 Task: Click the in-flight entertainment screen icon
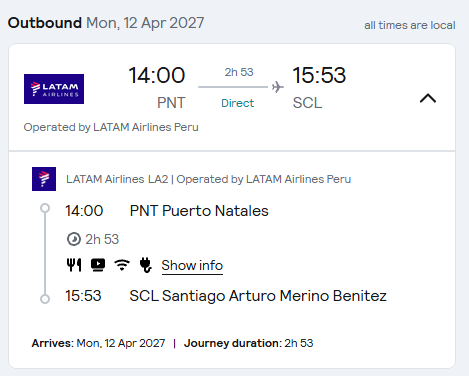tap(98, 265)
